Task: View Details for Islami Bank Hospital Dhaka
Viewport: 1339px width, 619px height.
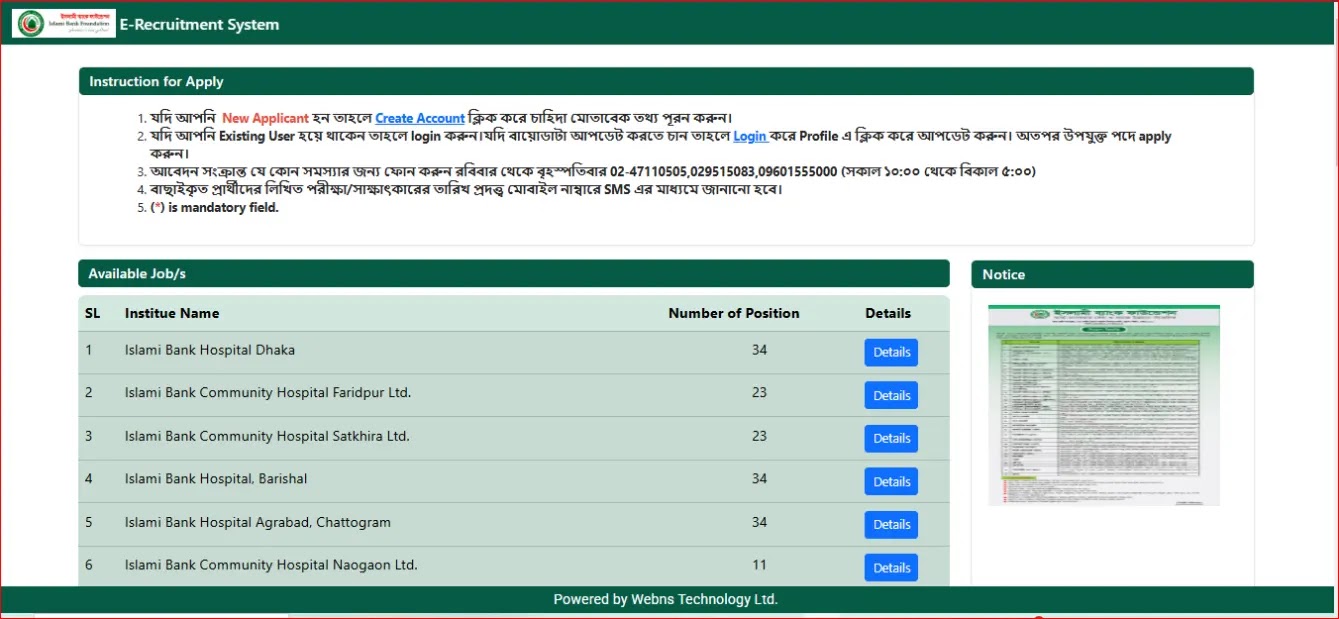Action: click(x=891, y=352)
